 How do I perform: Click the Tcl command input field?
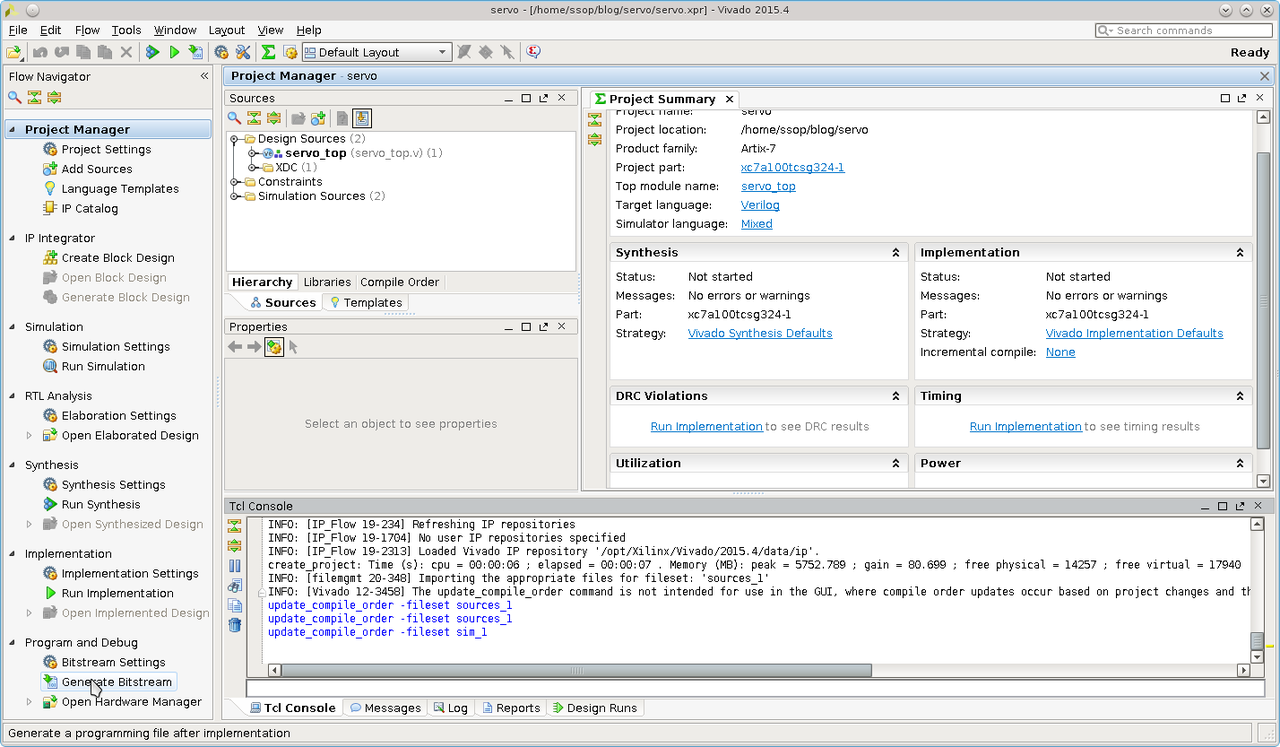coord(755,689)
